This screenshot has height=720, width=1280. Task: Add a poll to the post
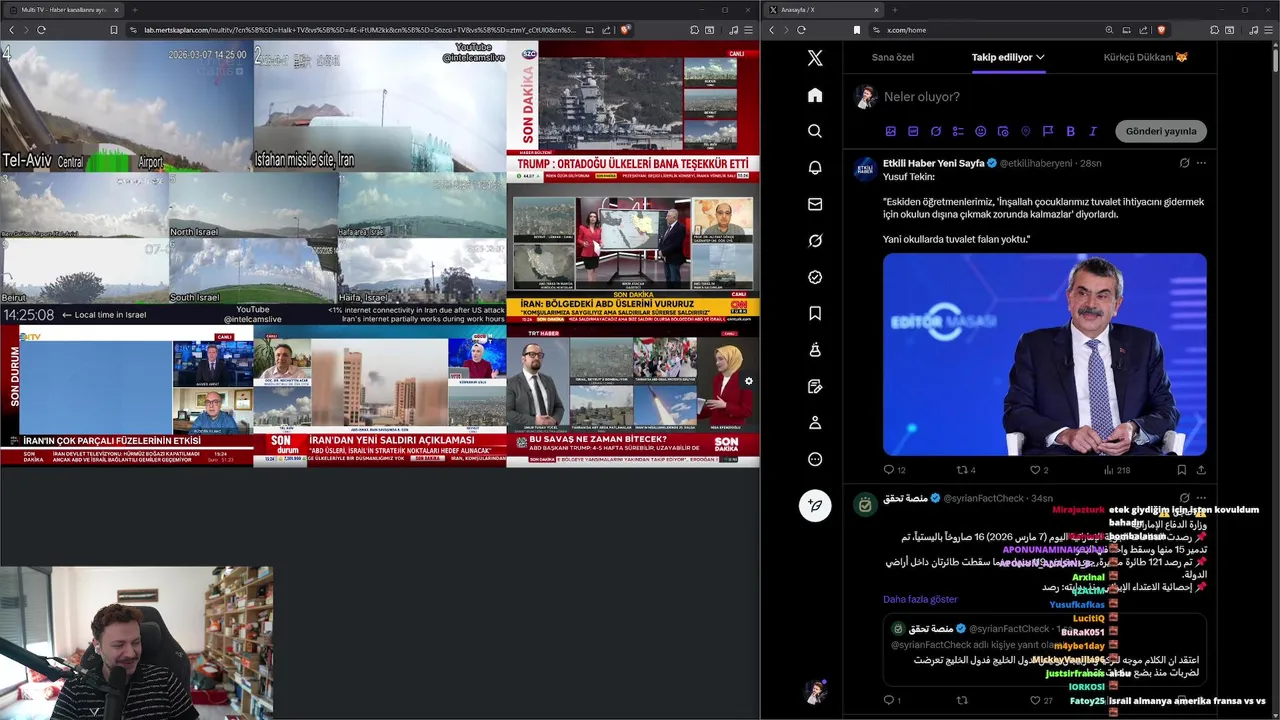958,131
